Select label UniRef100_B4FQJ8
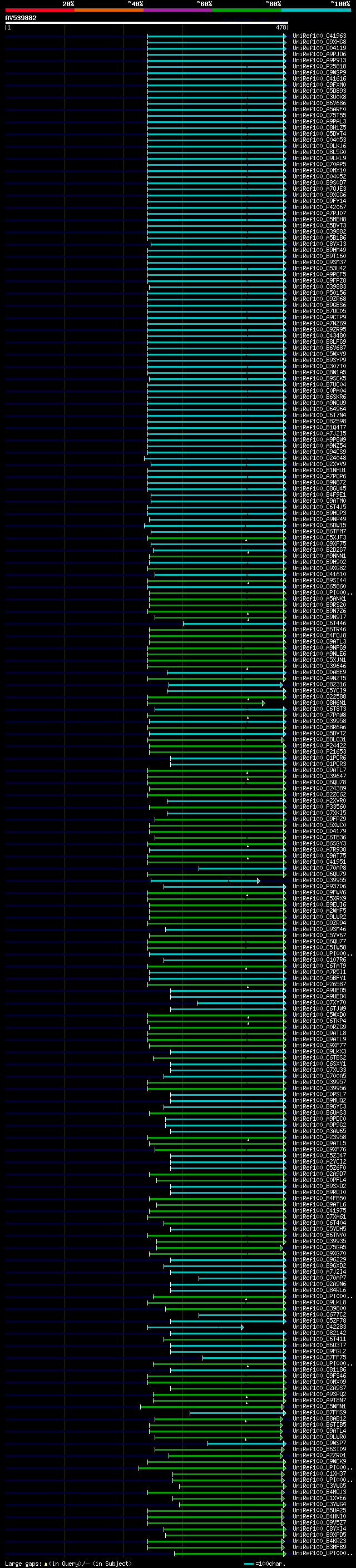 pos(319,635)
